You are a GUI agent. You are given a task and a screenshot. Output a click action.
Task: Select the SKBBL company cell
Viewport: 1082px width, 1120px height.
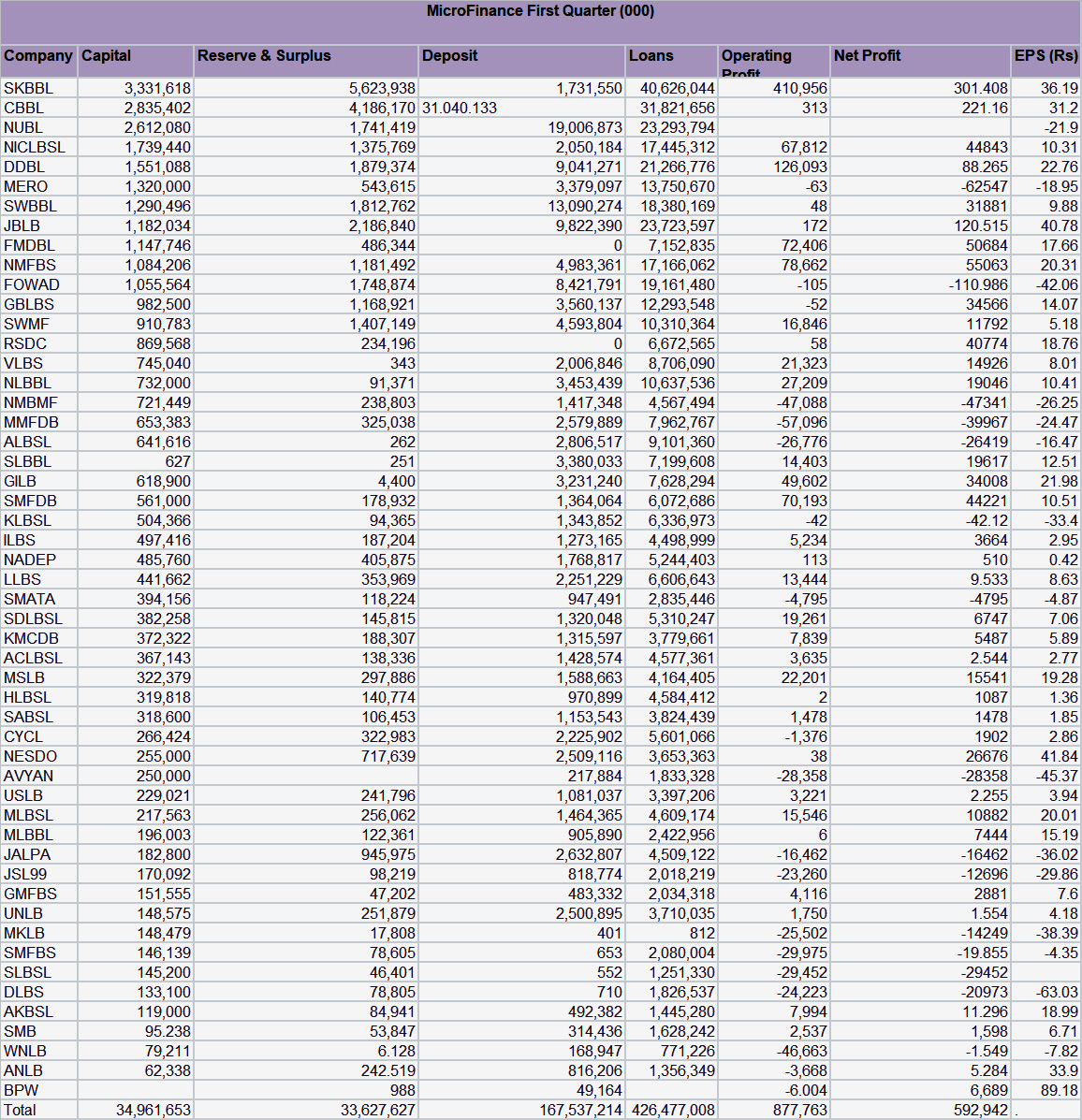[x=29, y=88]
